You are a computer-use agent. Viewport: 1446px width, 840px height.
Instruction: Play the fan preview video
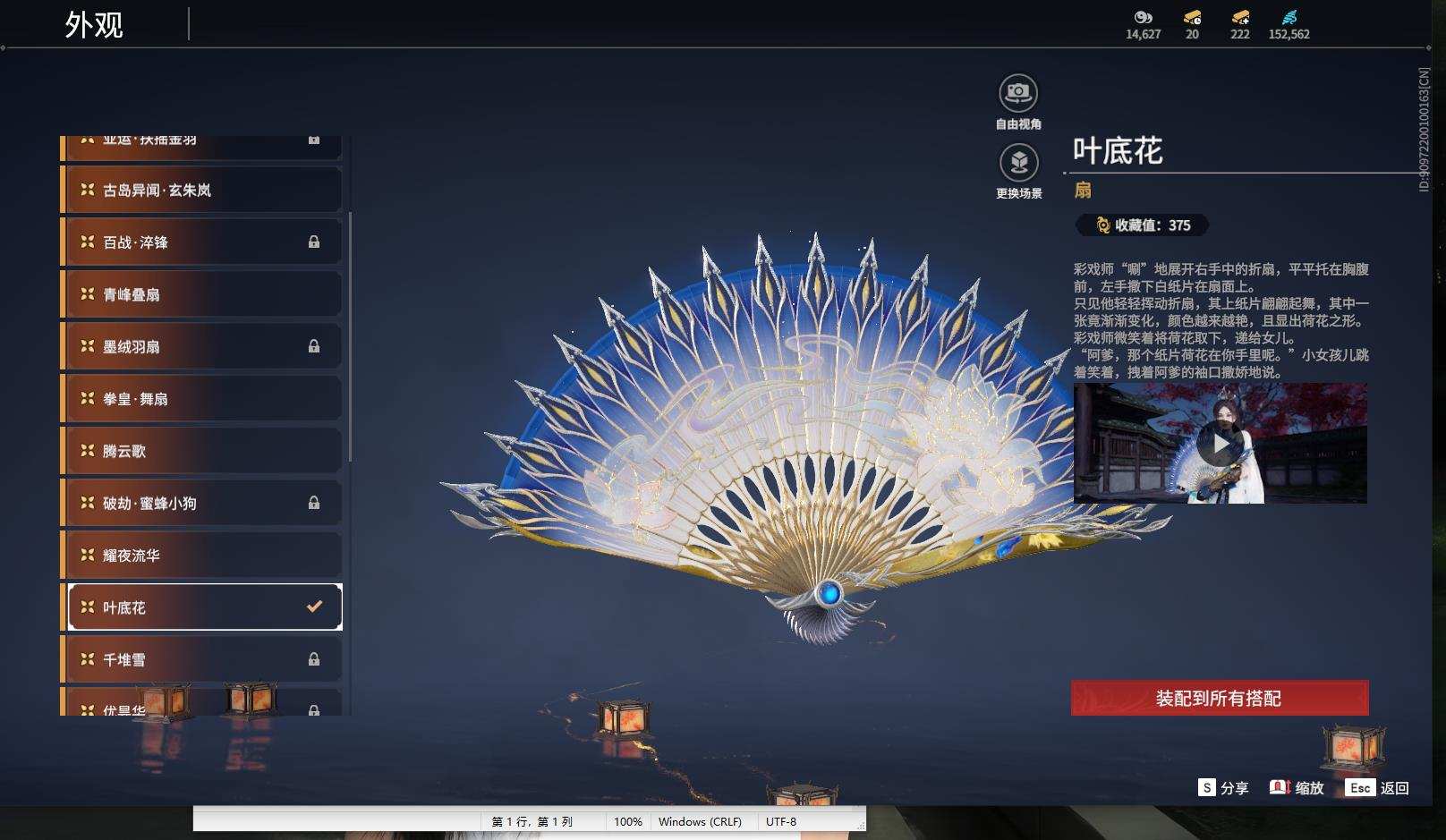tap(1220, 444)
